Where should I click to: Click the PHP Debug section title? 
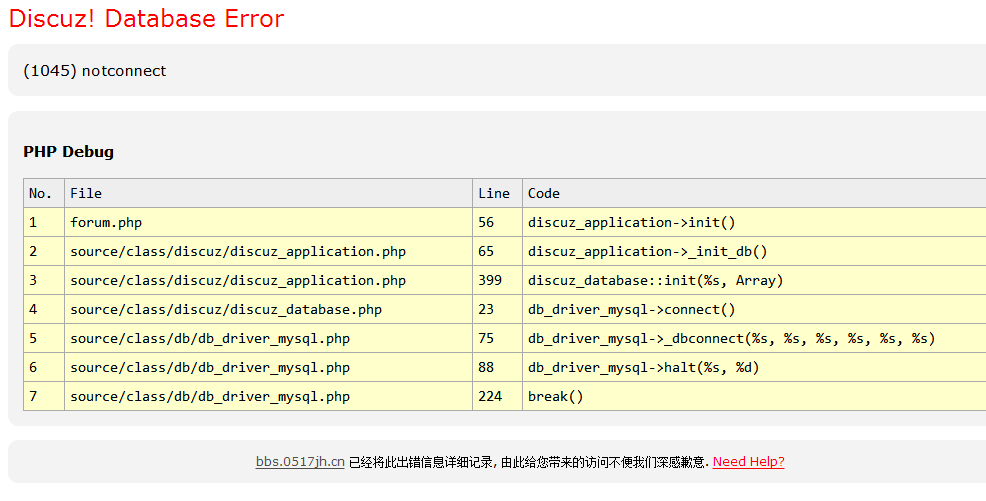tap(69, 151)
